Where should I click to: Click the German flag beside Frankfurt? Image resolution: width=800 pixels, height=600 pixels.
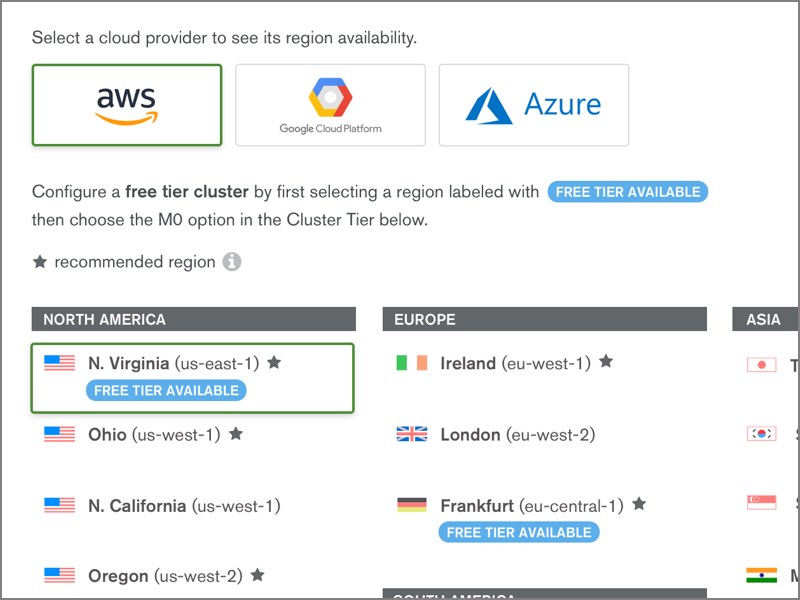[411, 506]
